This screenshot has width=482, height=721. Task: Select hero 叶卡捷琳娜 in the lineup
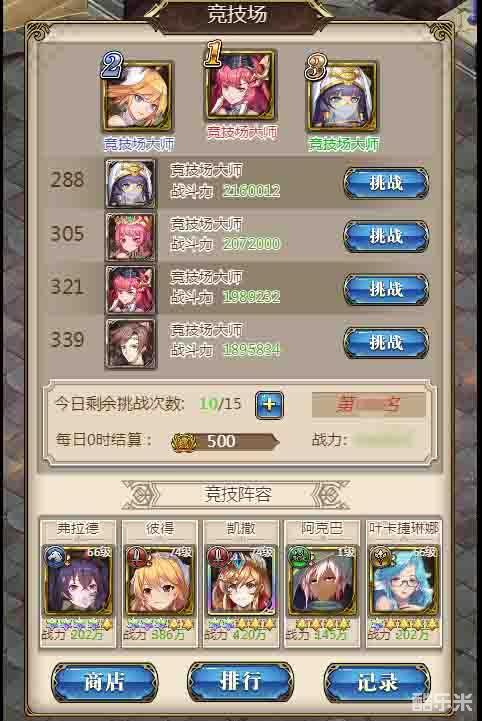pos(403,583)
